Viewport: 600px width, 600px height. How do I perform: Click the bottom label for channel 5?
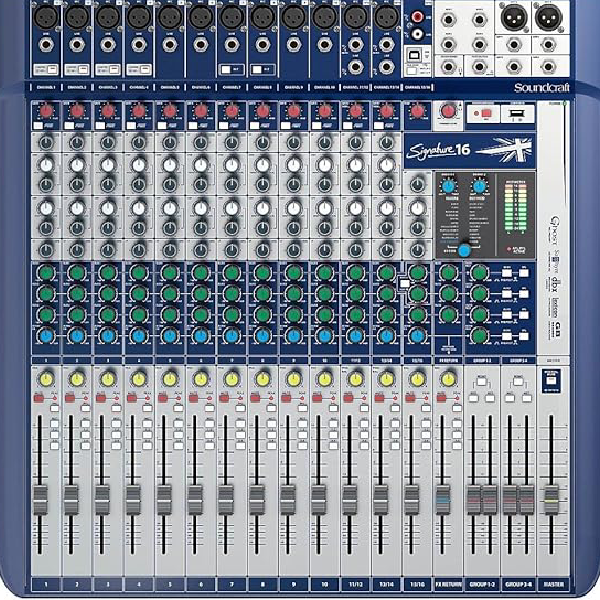point(170,584)
